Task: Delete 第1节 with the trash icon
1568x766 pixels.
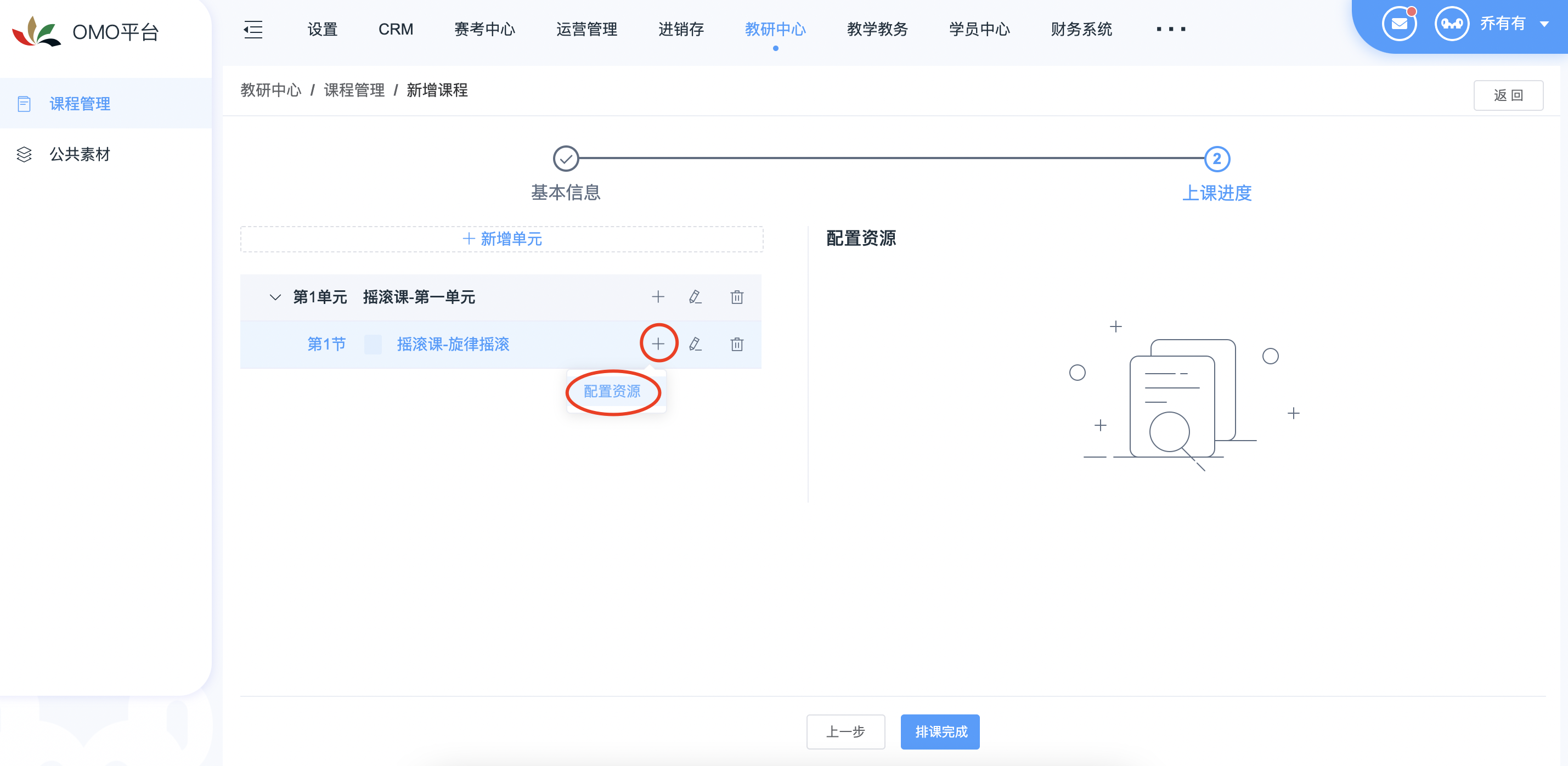Action: point(737,344)
